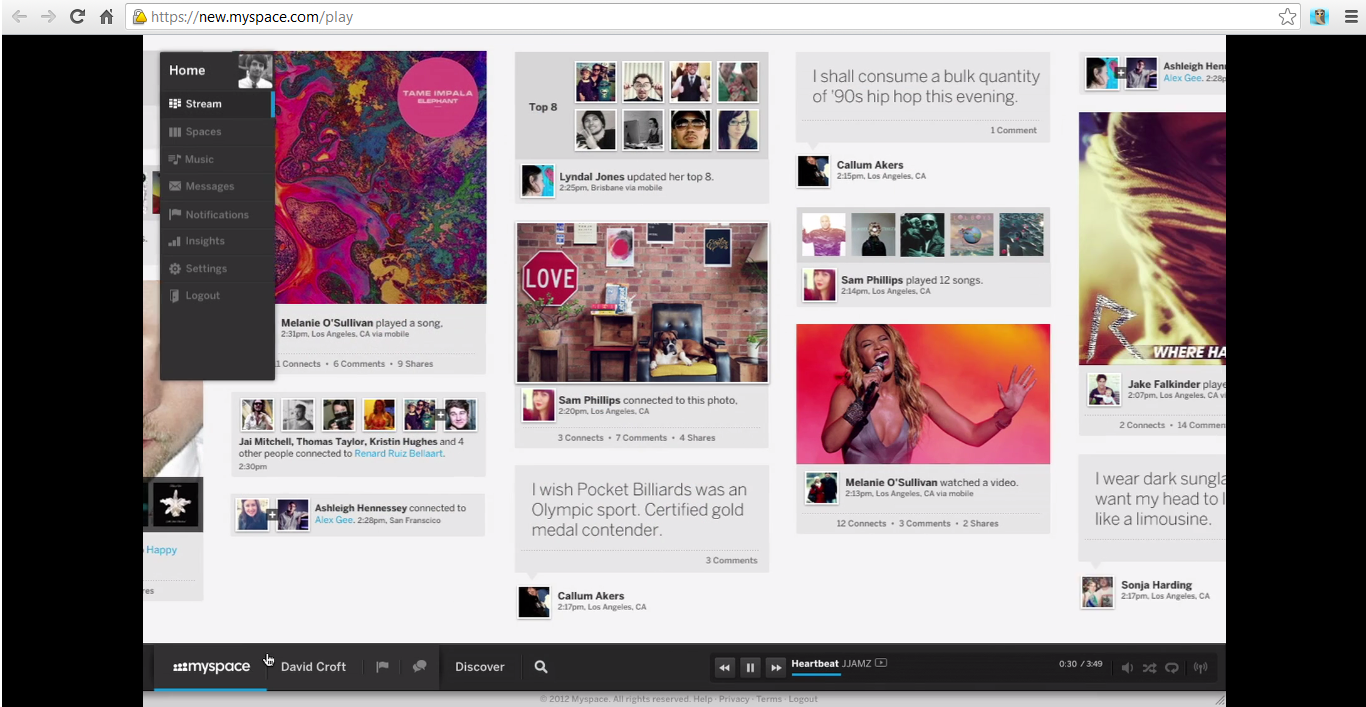
Task: Open Discover in the bottom bar
Action: click(x=479, y=667)
